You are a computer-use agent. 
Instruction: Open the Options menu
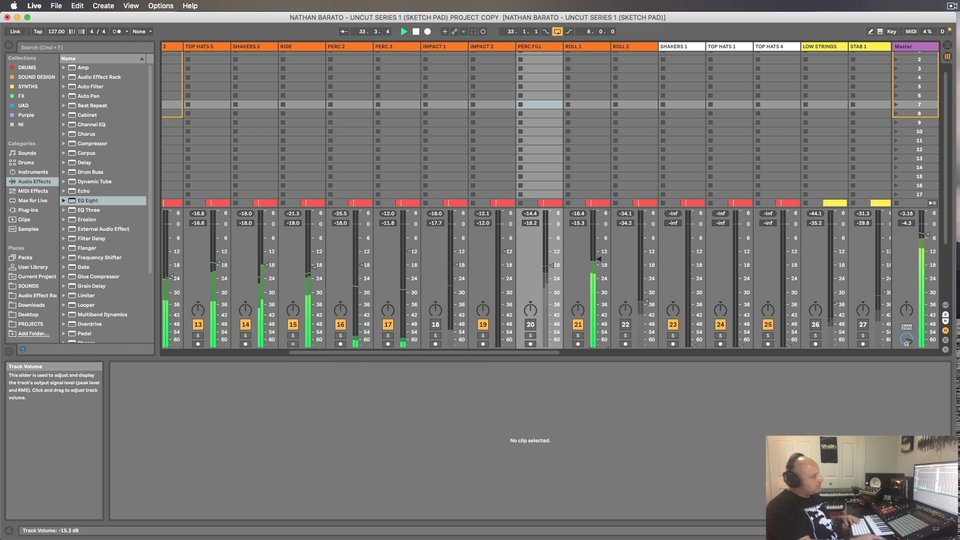[x=160, y=6]
